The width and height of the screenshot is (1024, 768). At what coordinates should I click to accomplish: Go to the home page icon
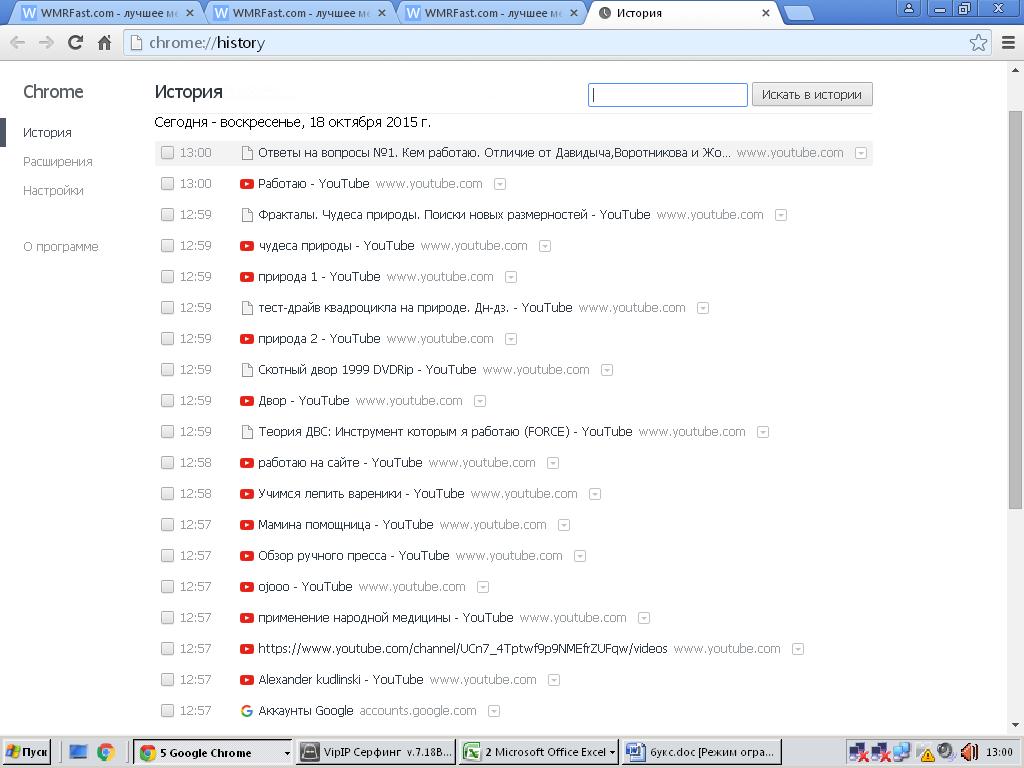[104, 43]
